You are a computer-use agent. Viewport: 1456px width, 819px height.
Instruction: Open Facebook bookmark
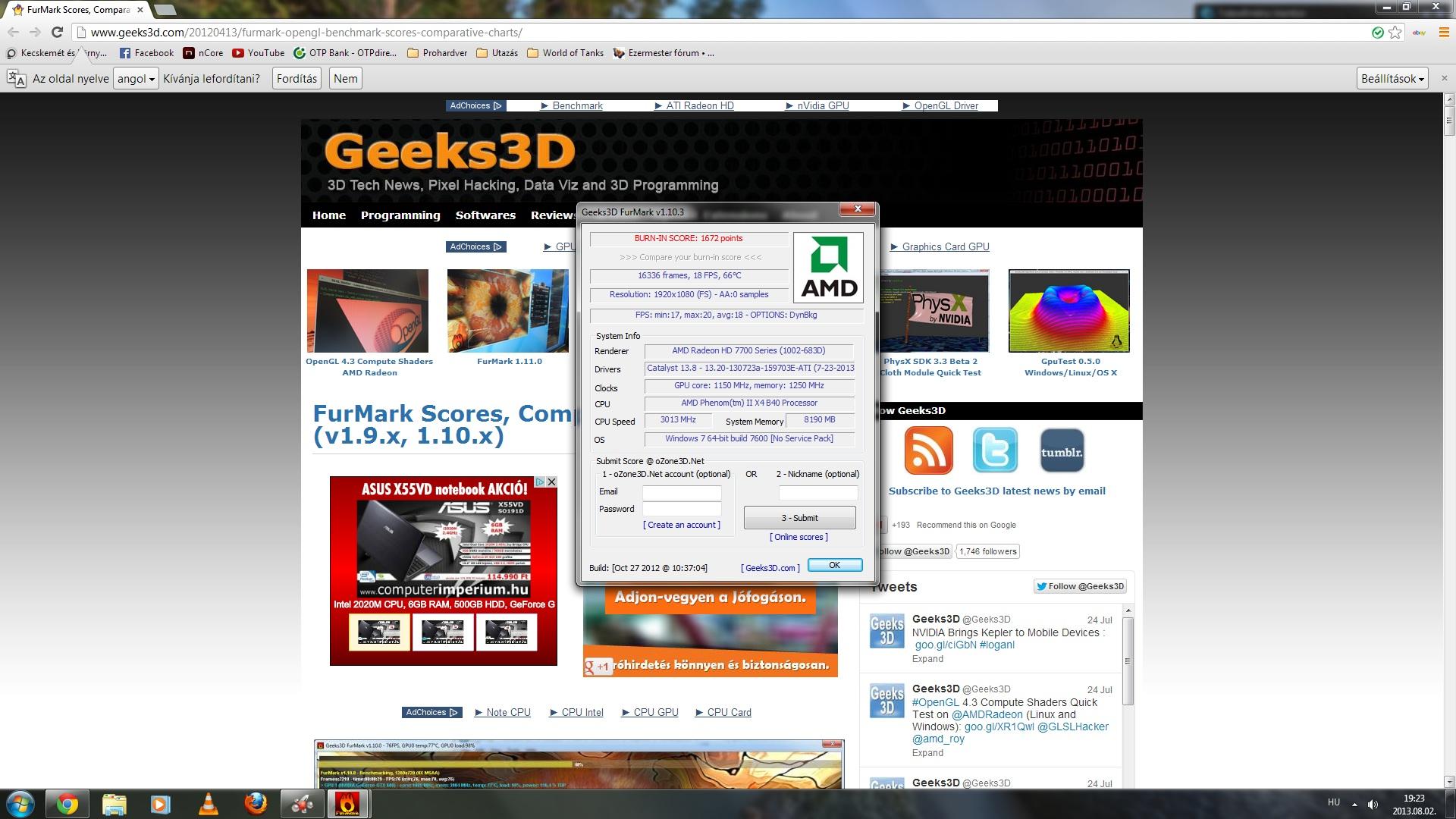[x=147, y=53]
